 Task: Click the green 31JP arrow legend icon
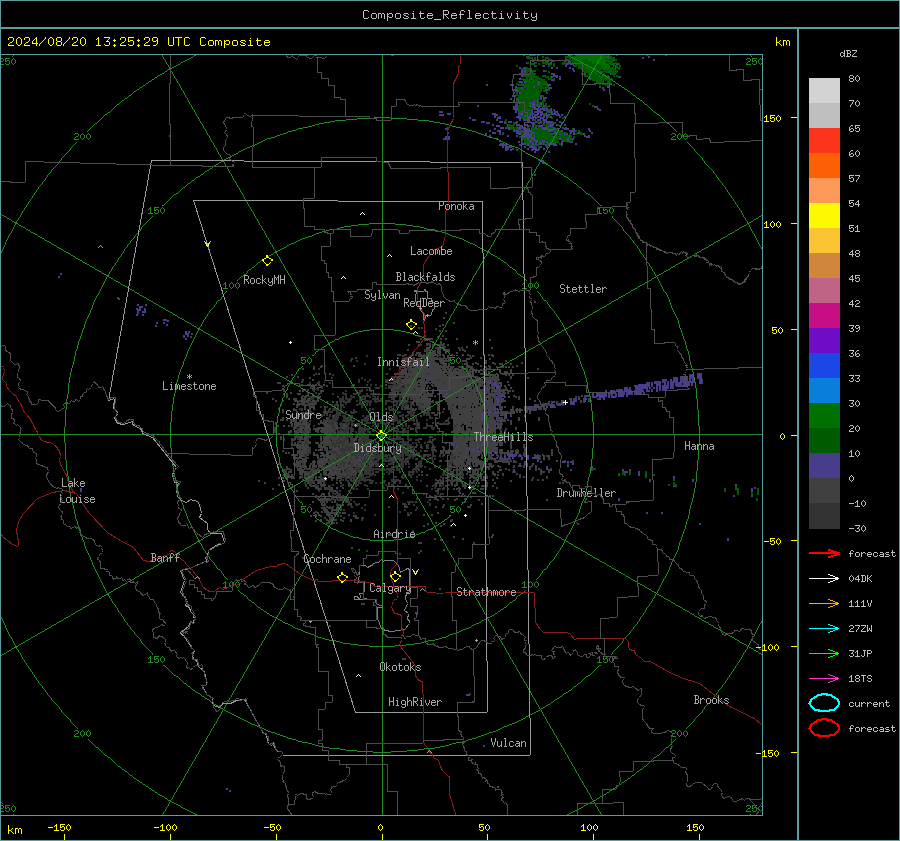click(824, 653)
